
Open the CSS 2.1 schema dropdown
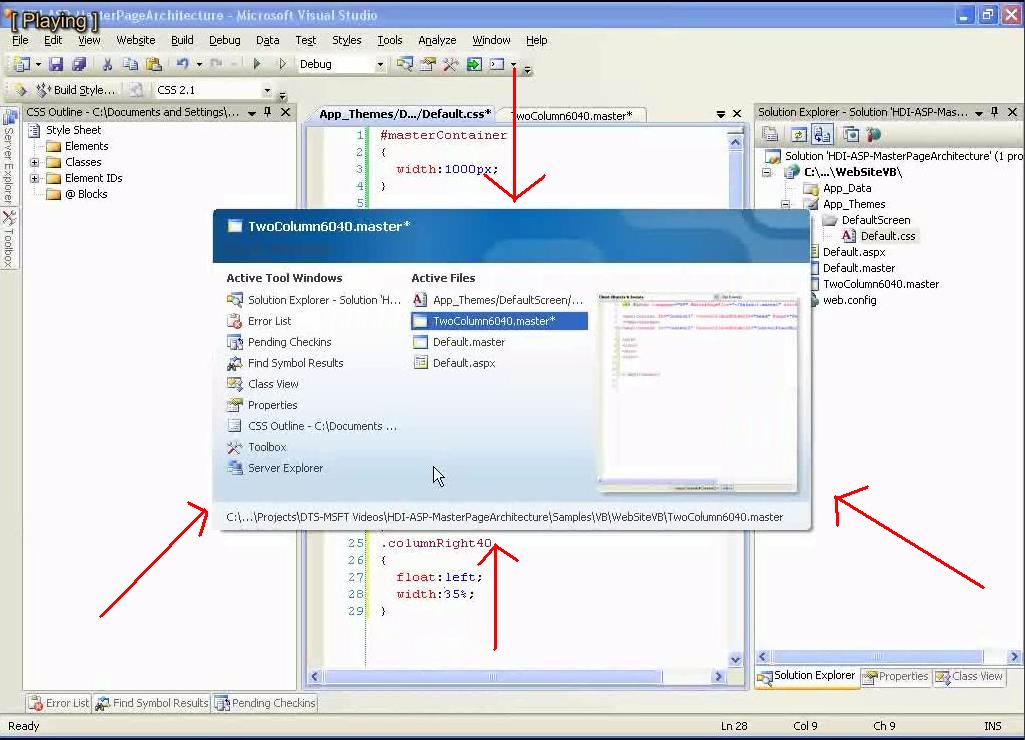(266, 91)
